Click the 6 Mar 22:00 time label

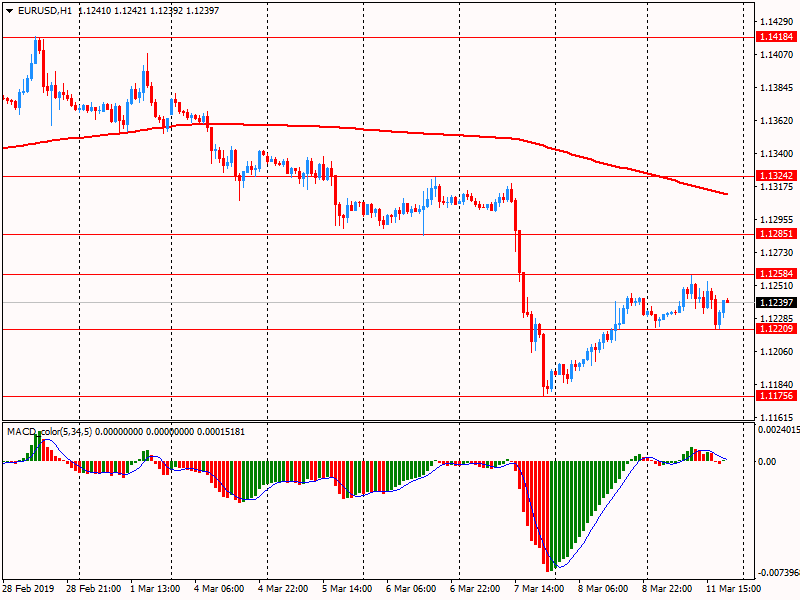(x=474, y=588)
